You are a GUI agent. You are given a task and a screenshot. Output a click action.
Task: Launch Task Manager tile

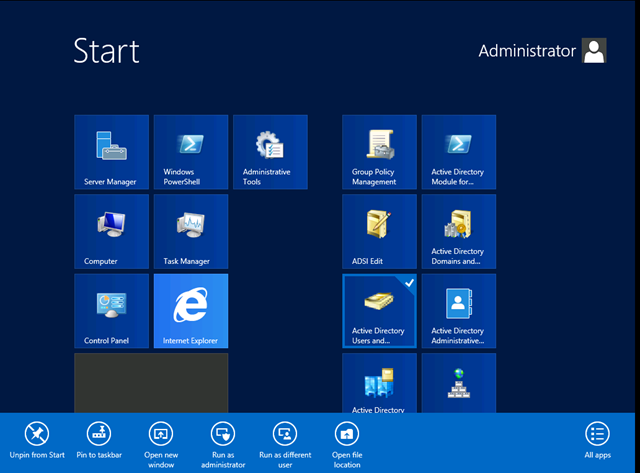pyautogui.click(x=191, y=231)
